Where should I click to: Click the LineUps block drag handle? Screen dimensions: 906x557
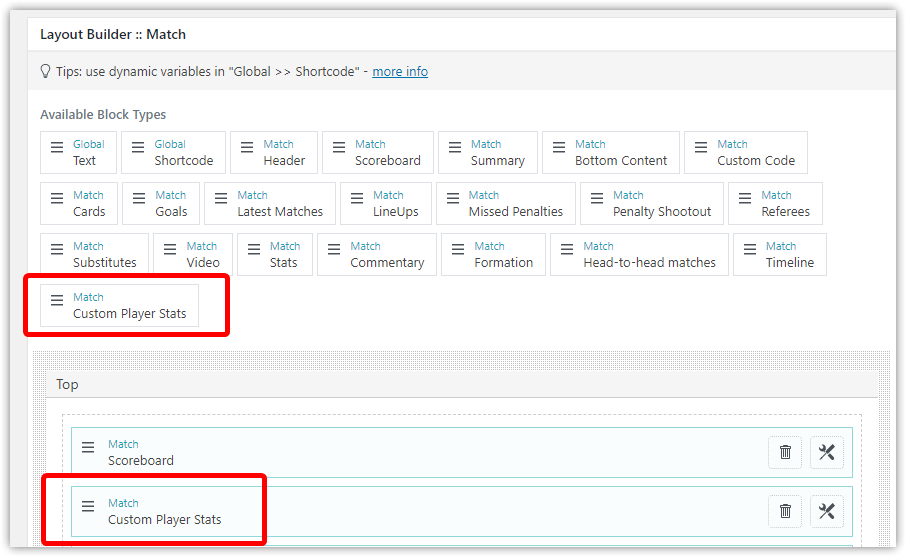coord(357,198)
